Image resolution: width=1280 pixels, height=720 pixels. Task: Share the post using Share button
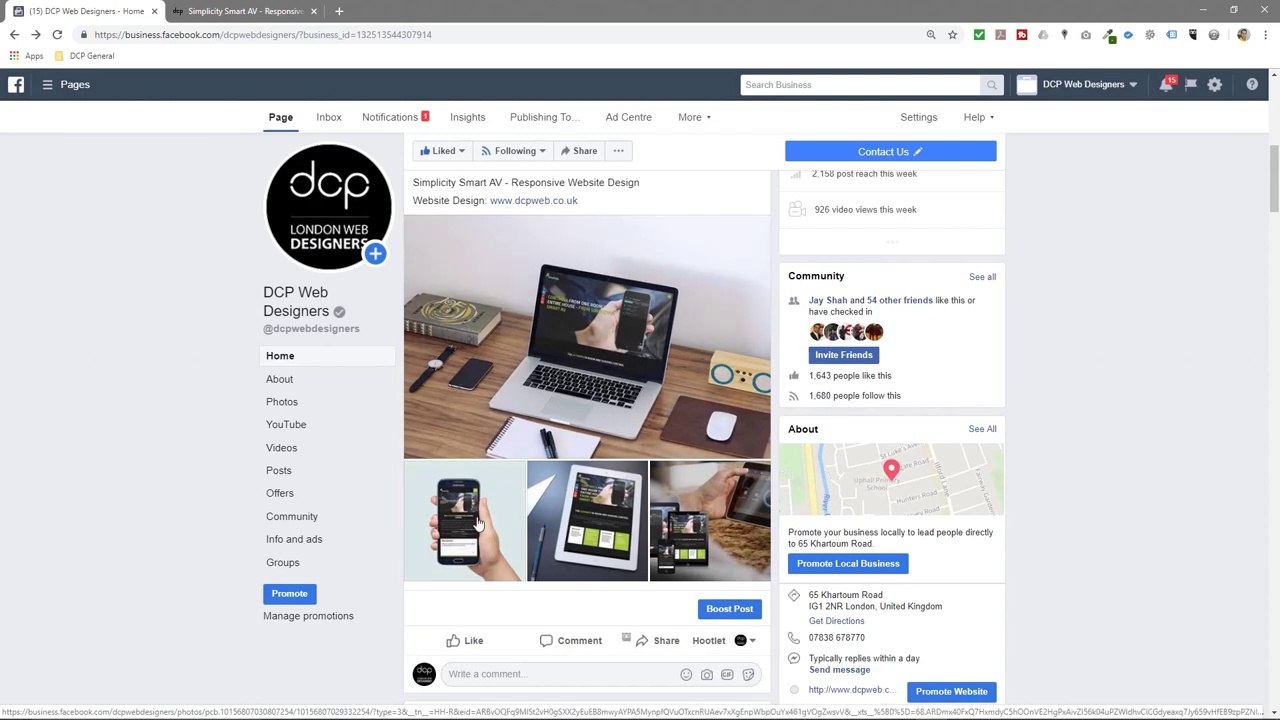coord(657,641)
